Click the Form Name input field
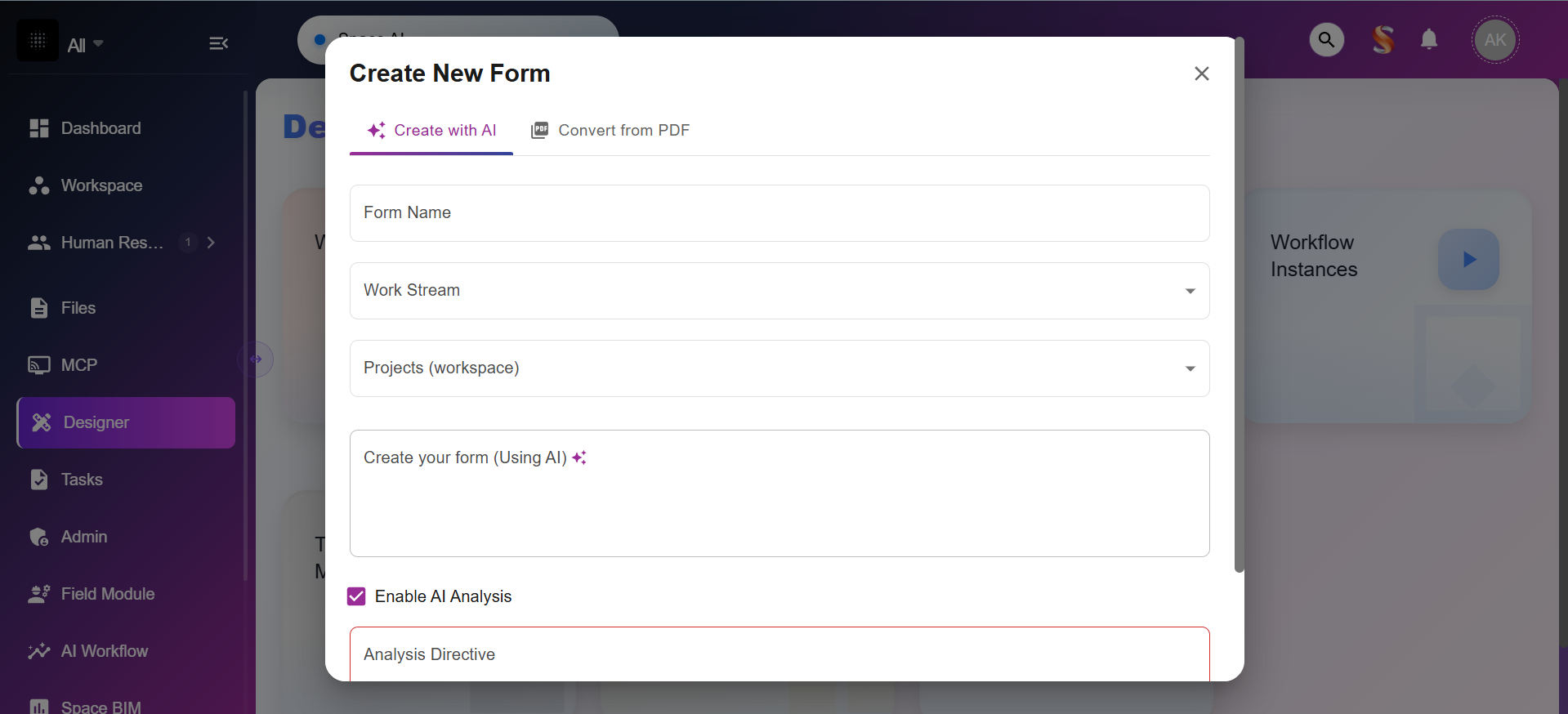Screen dimensions: 1568x714 click(779, 213)
